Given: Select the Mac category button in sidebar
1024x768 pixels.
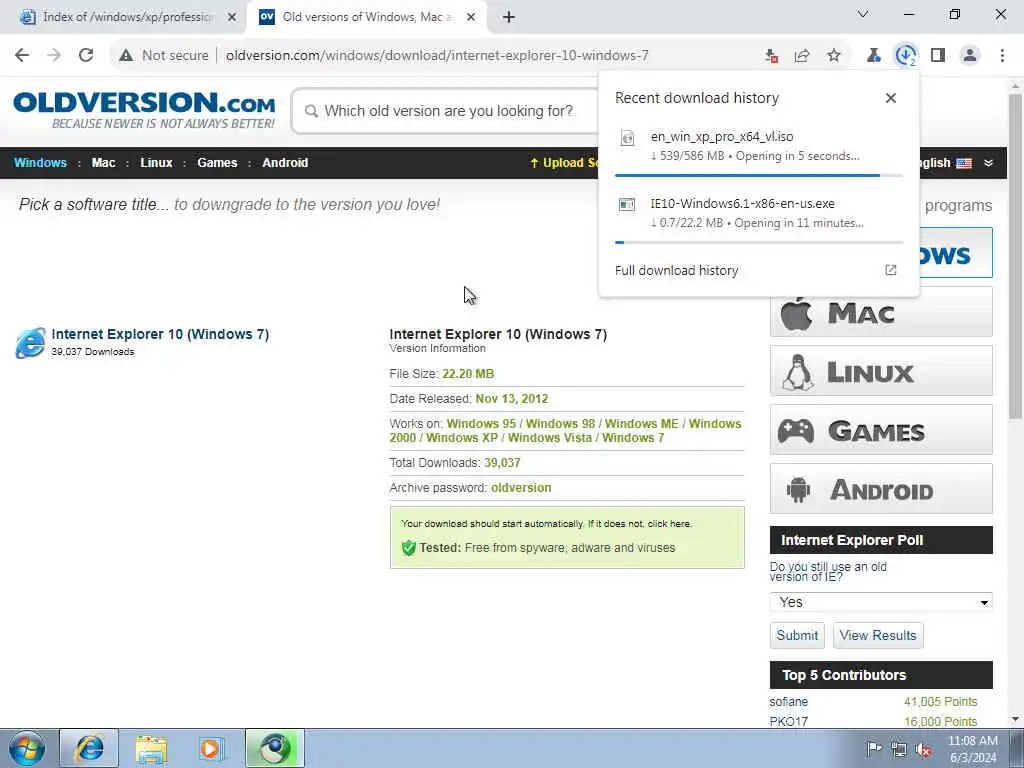Looking at the screenshot, I should coord(881,312).
